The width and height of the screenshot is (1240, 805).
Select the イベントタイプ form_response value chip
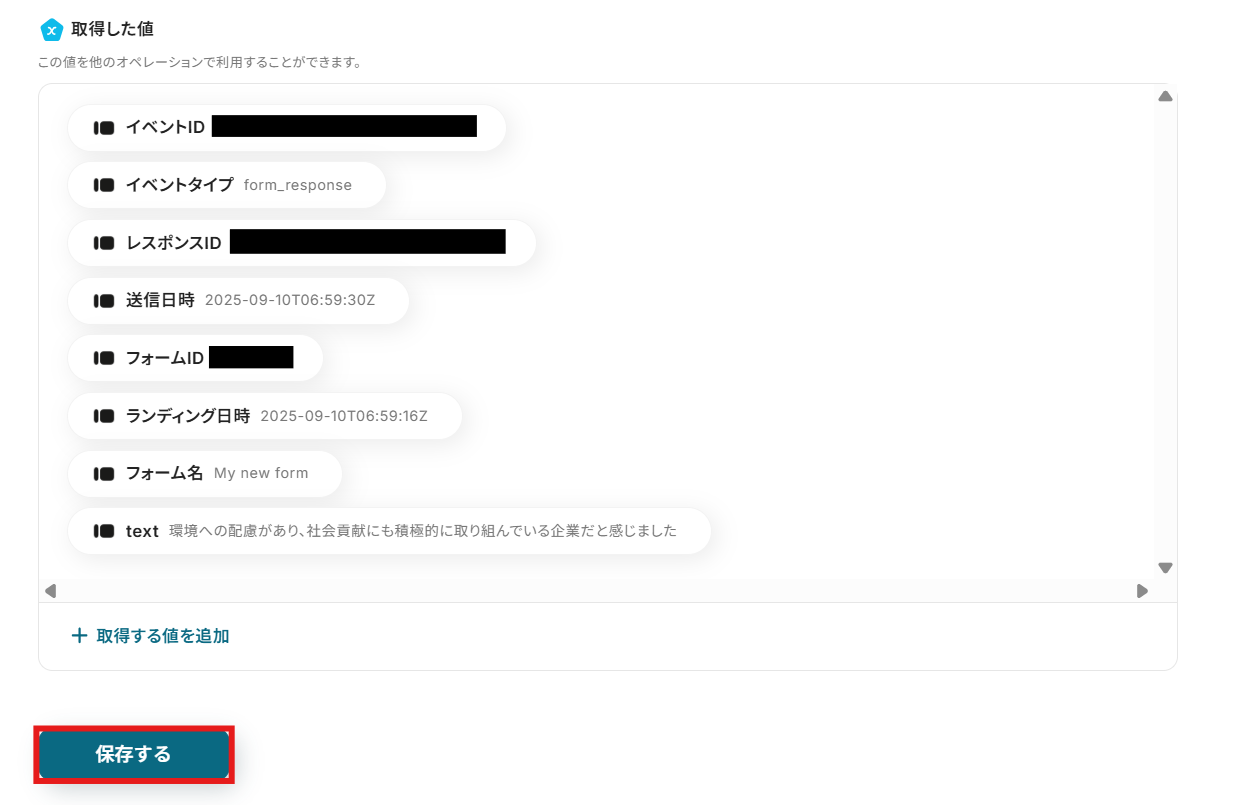(x=227, y=185)
